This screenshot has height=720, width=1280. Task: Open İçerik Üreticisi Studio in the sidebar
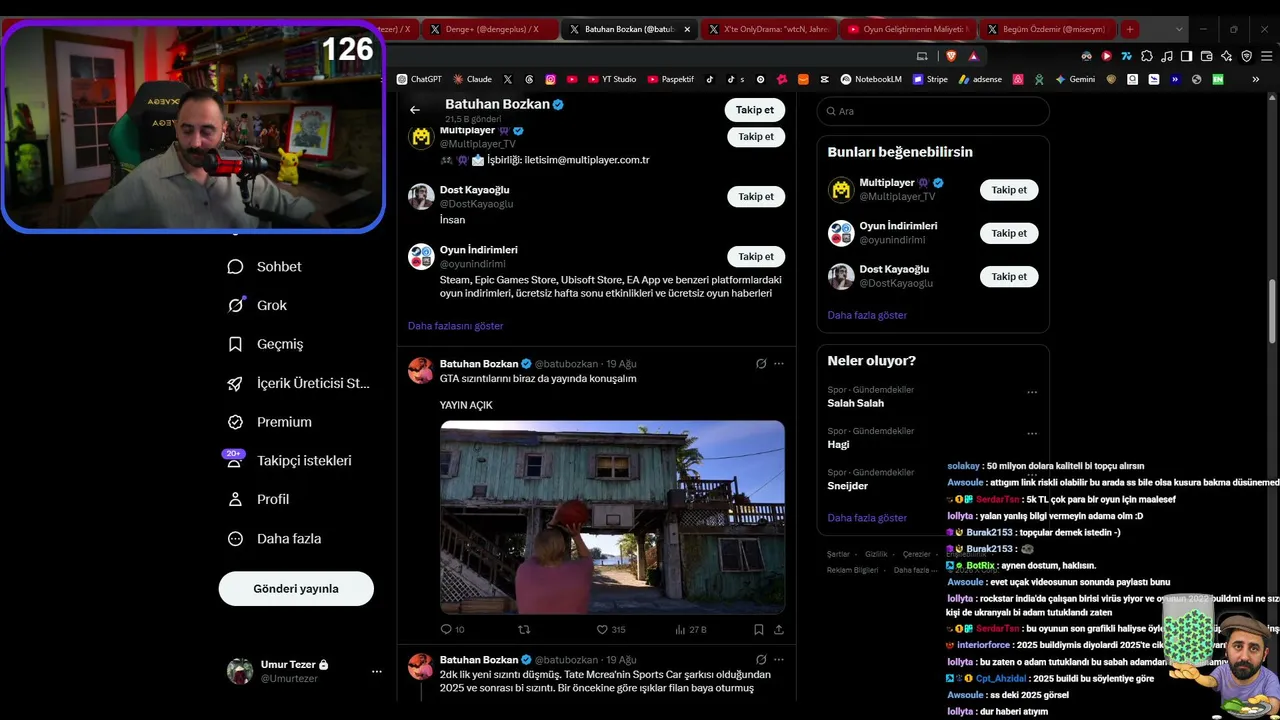point(298,383)
